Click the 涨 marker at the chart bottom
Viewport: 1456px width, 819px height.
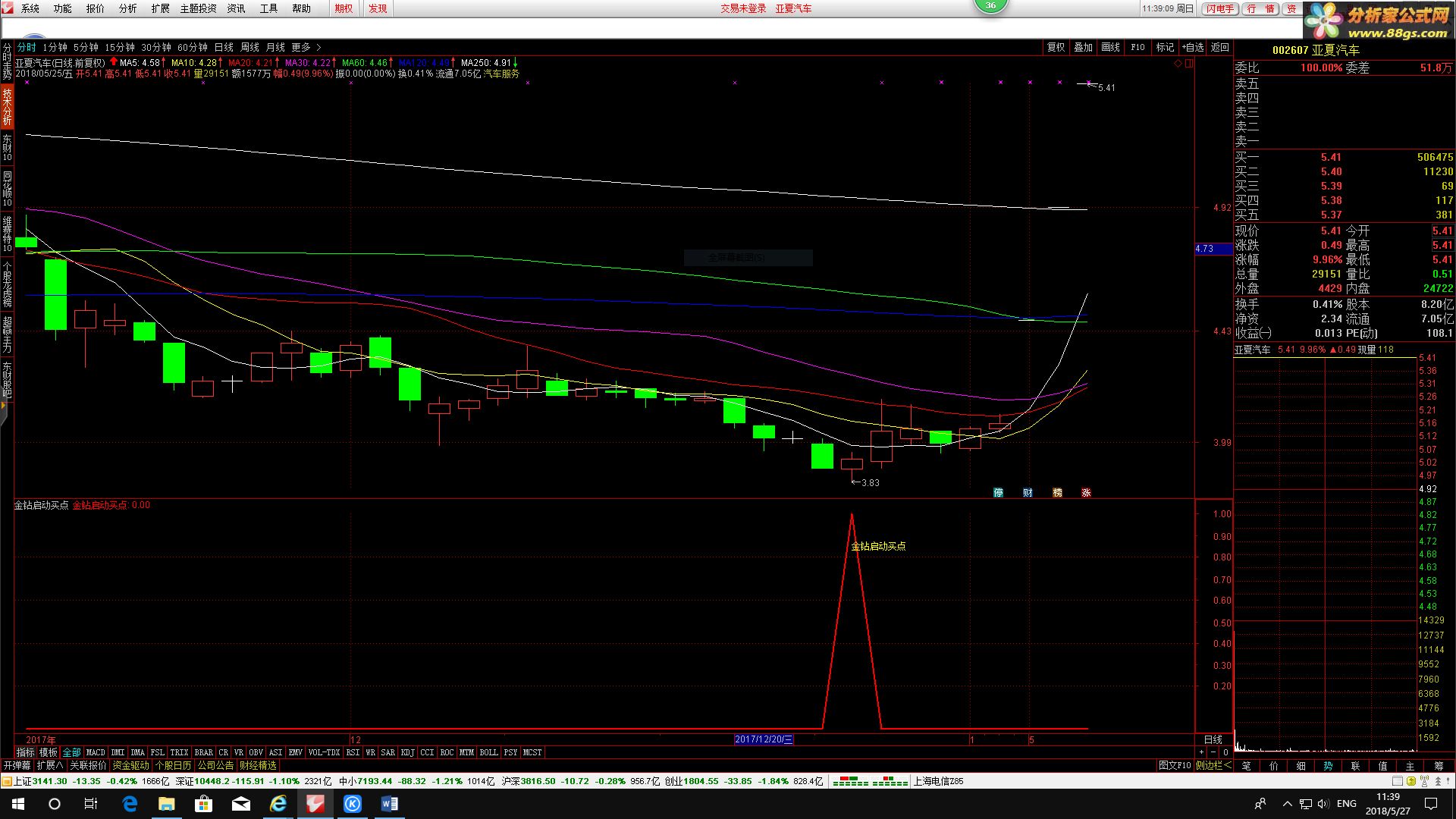(x=1086, y=492)
